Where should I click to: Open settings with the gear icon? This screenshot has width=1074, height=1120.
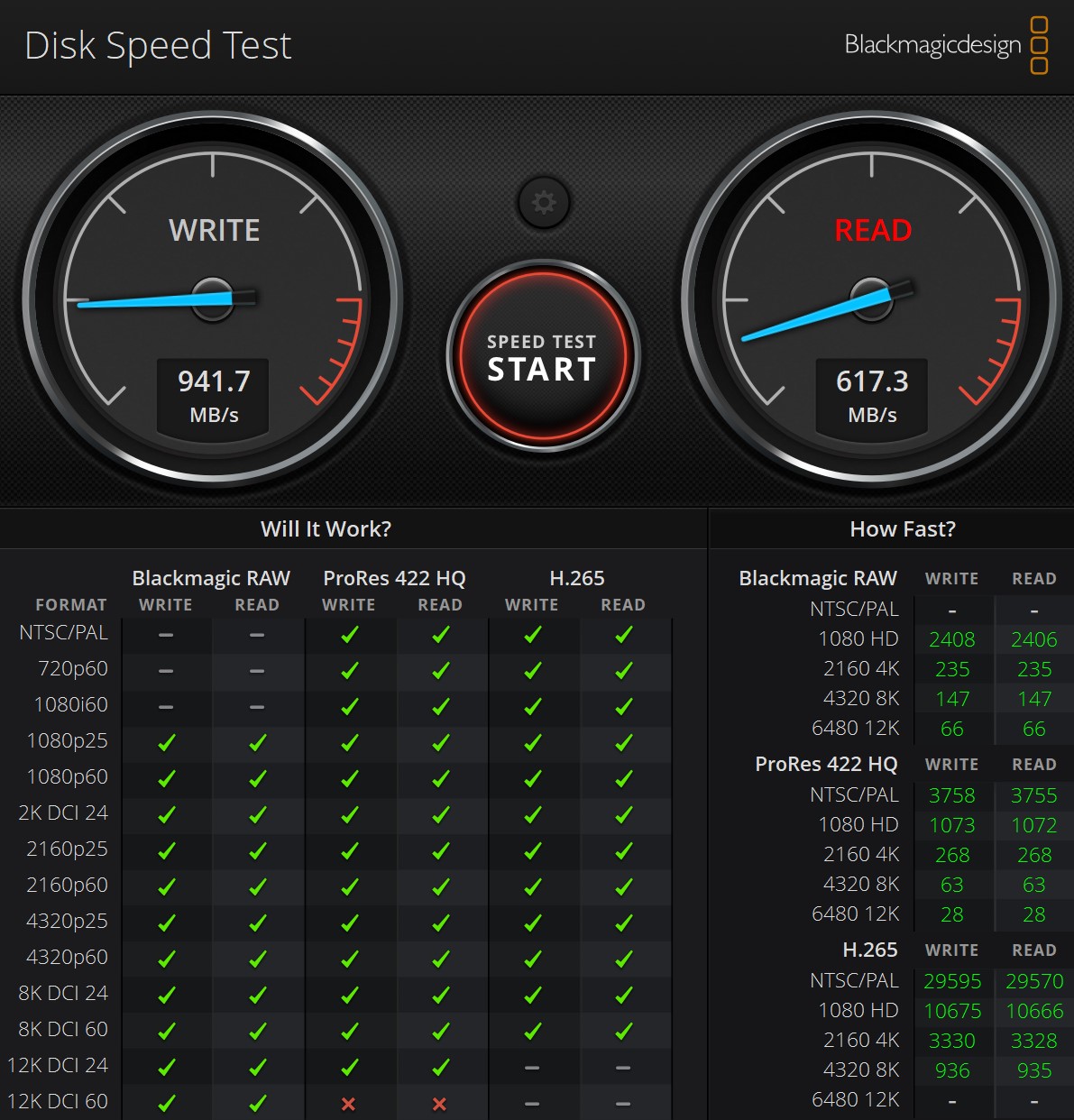[543, 202]
